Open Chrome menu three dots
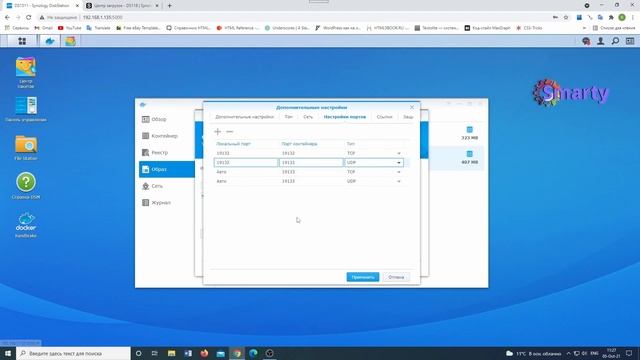This screenshot has width=640, height=360. click(633, 17)
